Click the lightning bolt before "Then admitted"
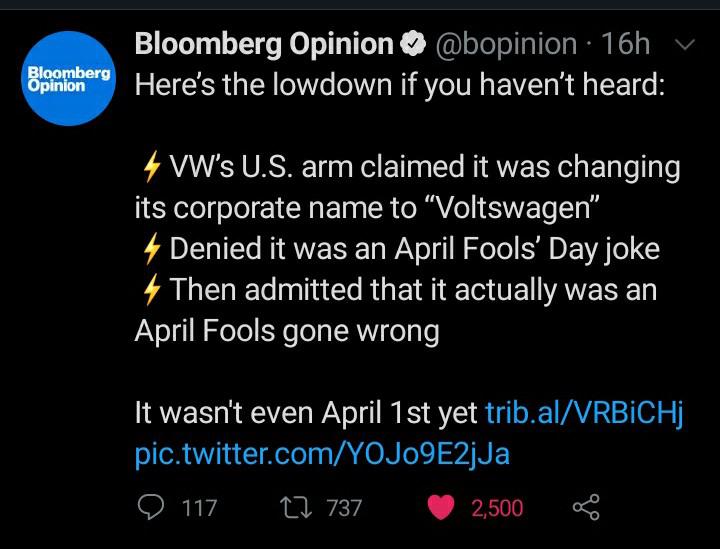Image resolution: width=720 pixels, height=549 pixels. click(149, 290)
